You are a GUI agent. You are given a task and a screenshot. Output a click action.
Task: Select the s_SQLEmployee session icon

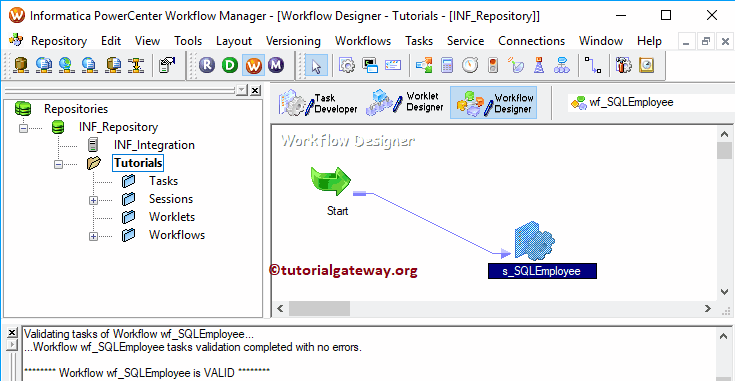click(534, 241)
